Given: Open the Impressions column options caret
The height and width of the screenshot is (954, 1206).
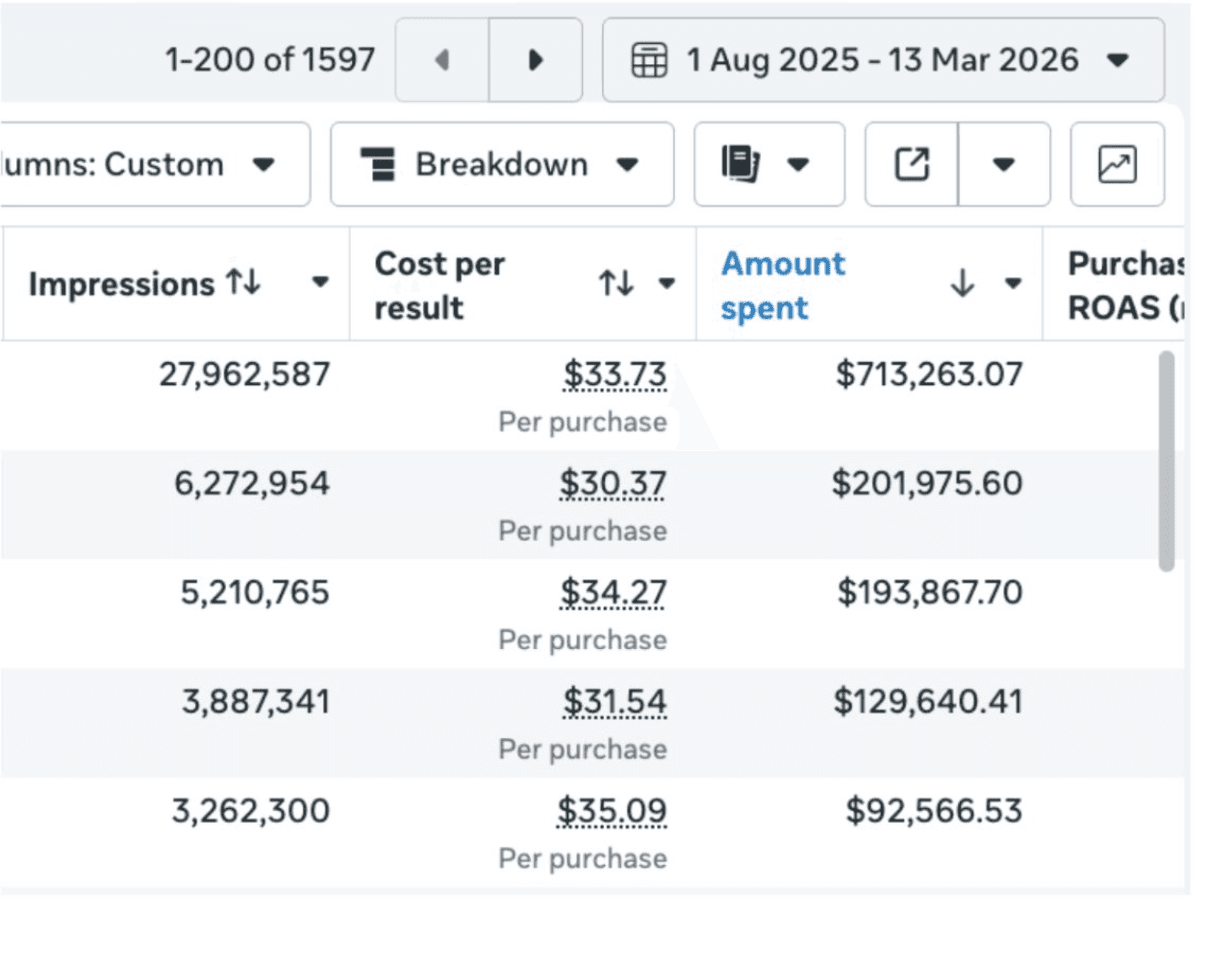Looking at the screenshot, I should 320,284.
